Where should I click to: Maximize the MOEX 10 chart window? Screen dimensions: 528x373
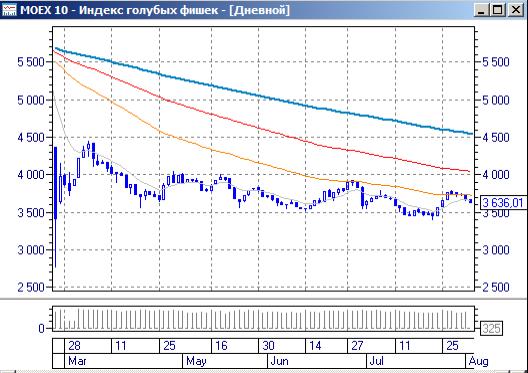(x=498, y=10)
